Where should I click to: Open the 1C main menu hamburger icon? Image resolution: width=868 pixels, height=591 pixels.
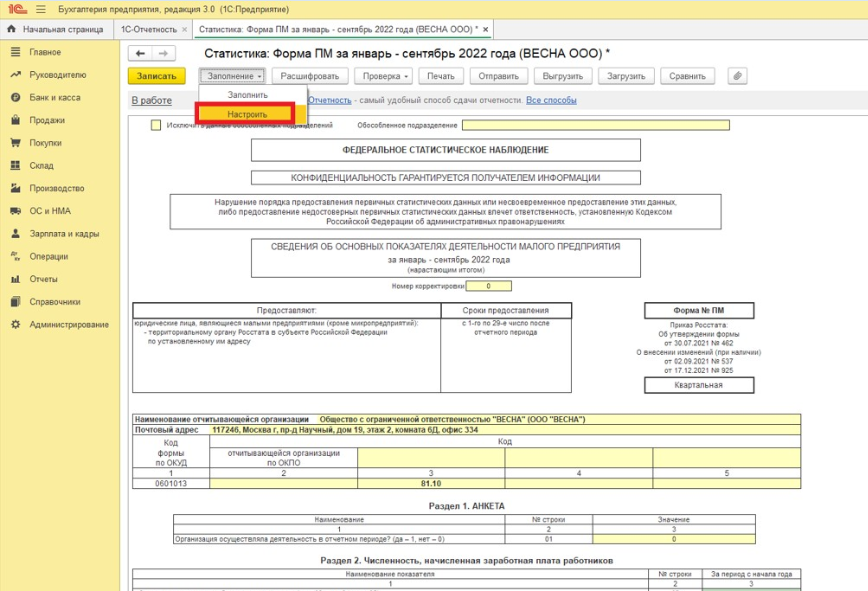(40, 9)
